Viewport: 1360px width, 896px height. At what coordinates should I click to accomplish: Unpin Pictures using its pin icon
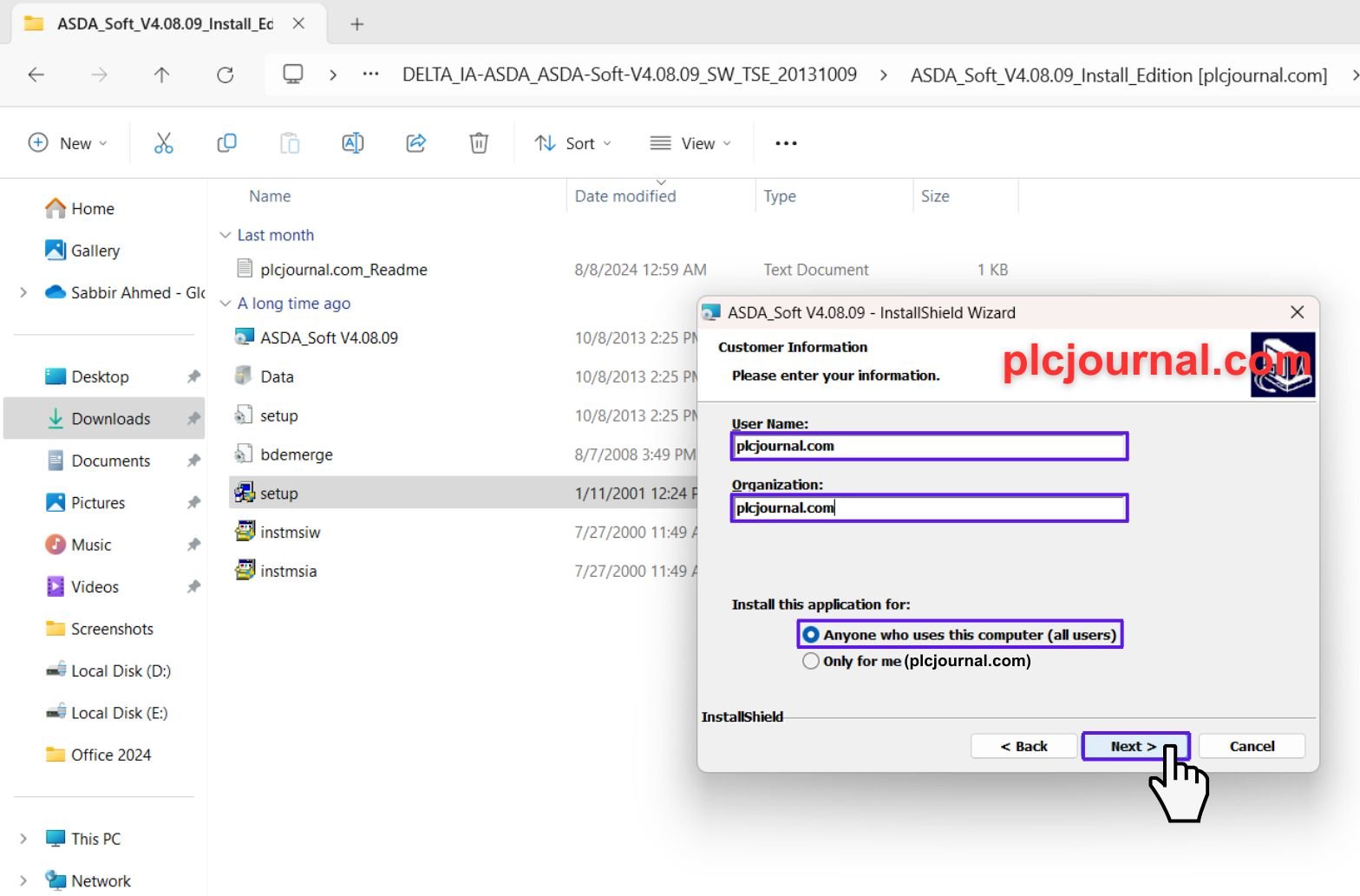pyautogui.click(x=193, y=503)
